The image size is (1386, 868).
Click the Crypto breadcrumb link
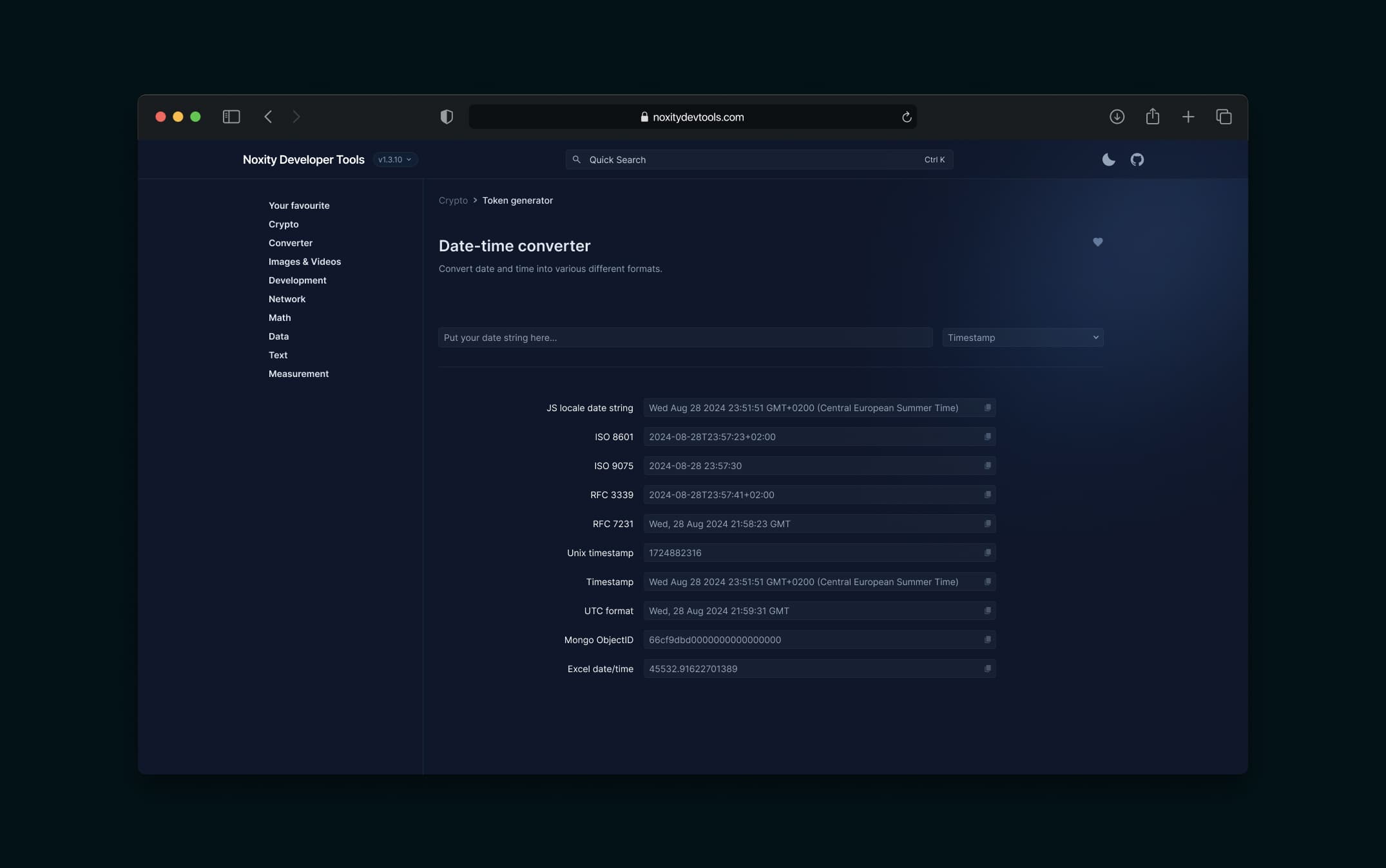pos(453,200)
